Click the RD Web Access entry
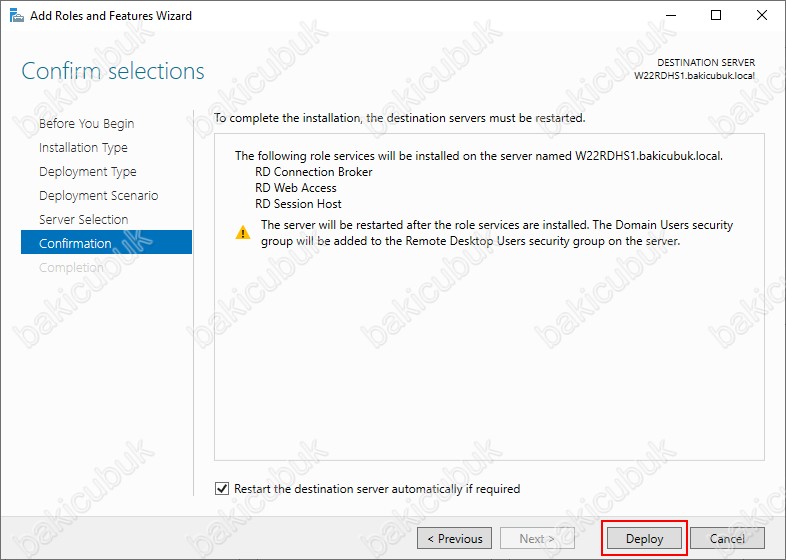 296,188
